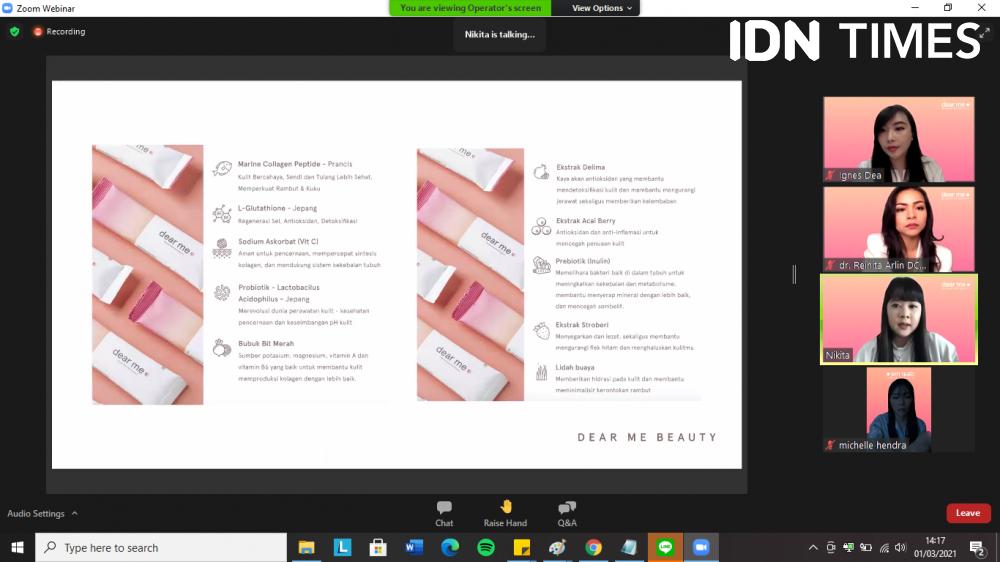Click the "Nikita is talking..." notice
Viewport: 1000px width, 562px height.
pyautogui.click(x=499, y=34)
